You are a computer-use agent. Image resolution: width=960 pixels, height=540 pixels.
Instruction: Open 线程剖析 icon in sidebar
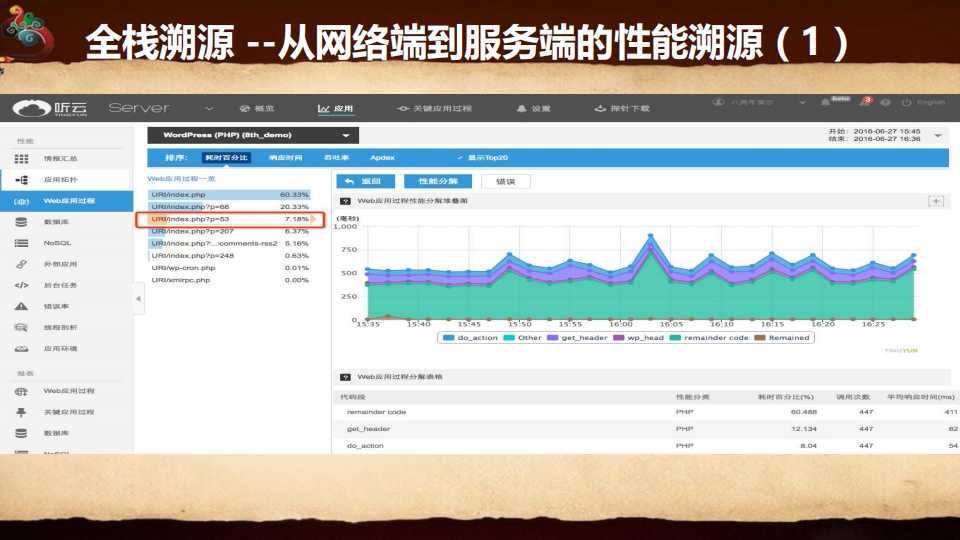[x=21, y=328]
